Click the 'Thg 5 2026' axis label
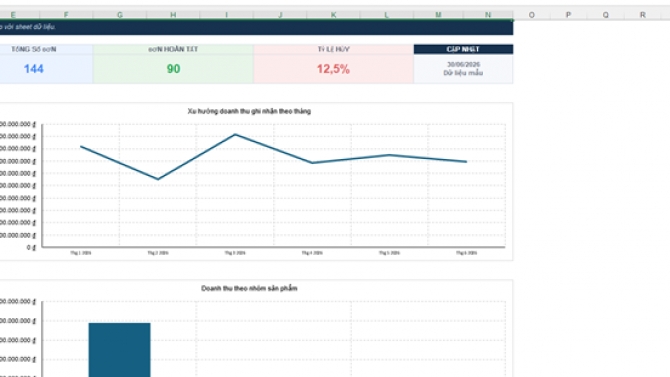The height and width of the screenshot is (377, 670). point(389,253)
